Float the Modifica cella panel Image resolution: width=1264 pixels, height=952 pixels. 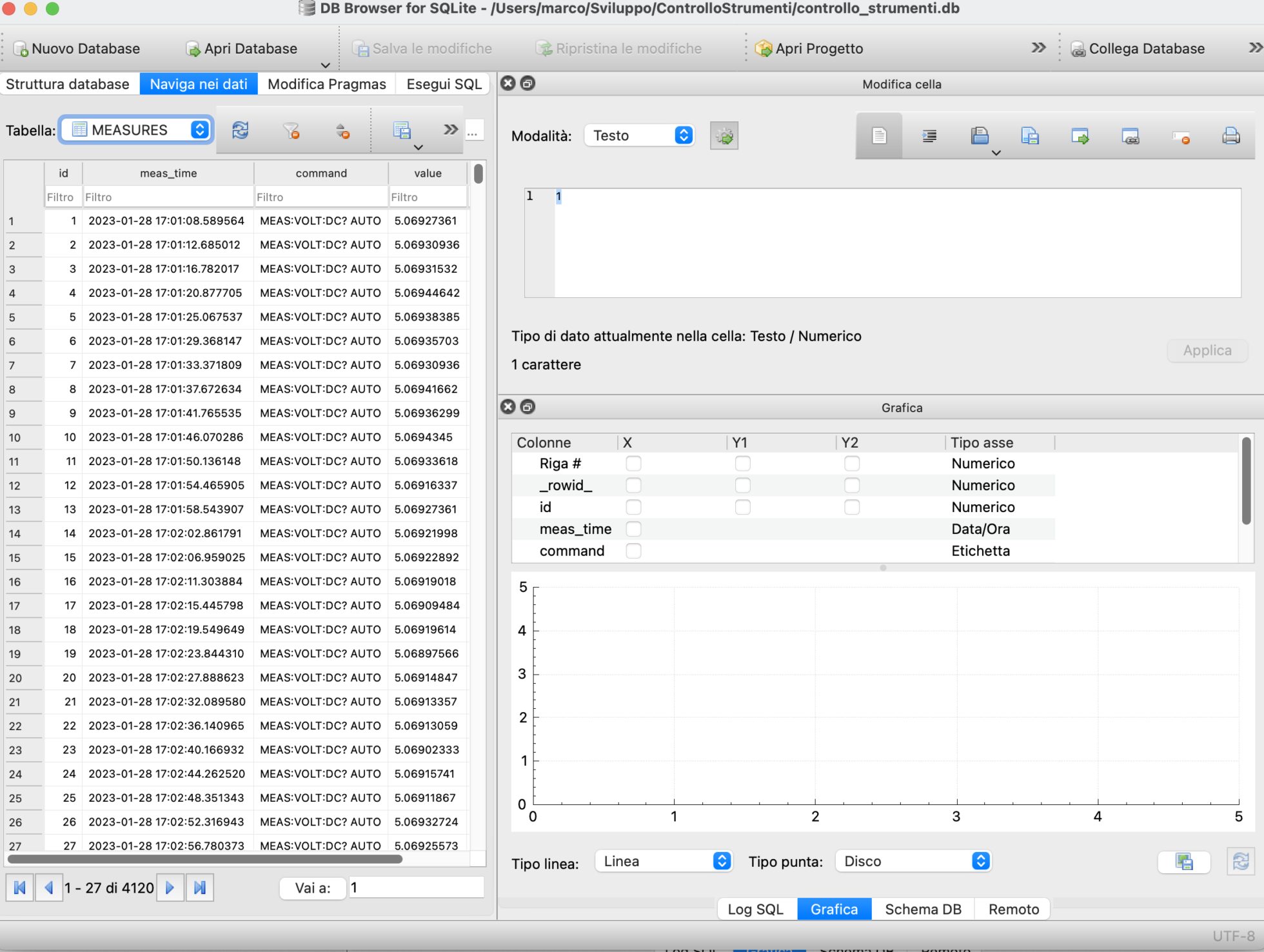point(528,83)
